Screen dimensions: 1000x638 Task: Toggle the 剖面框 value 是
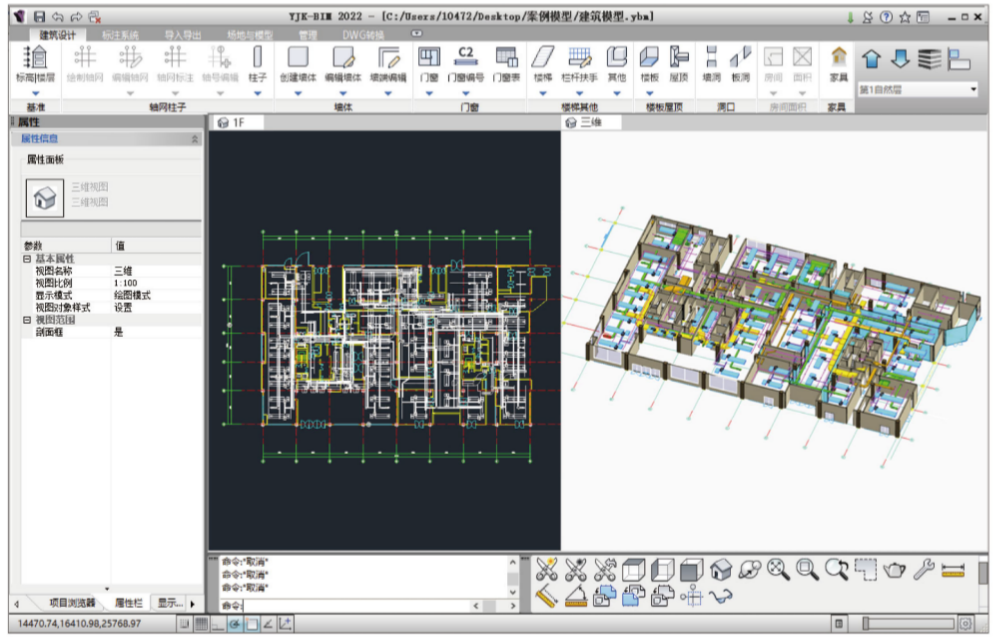tap(118, 331)
